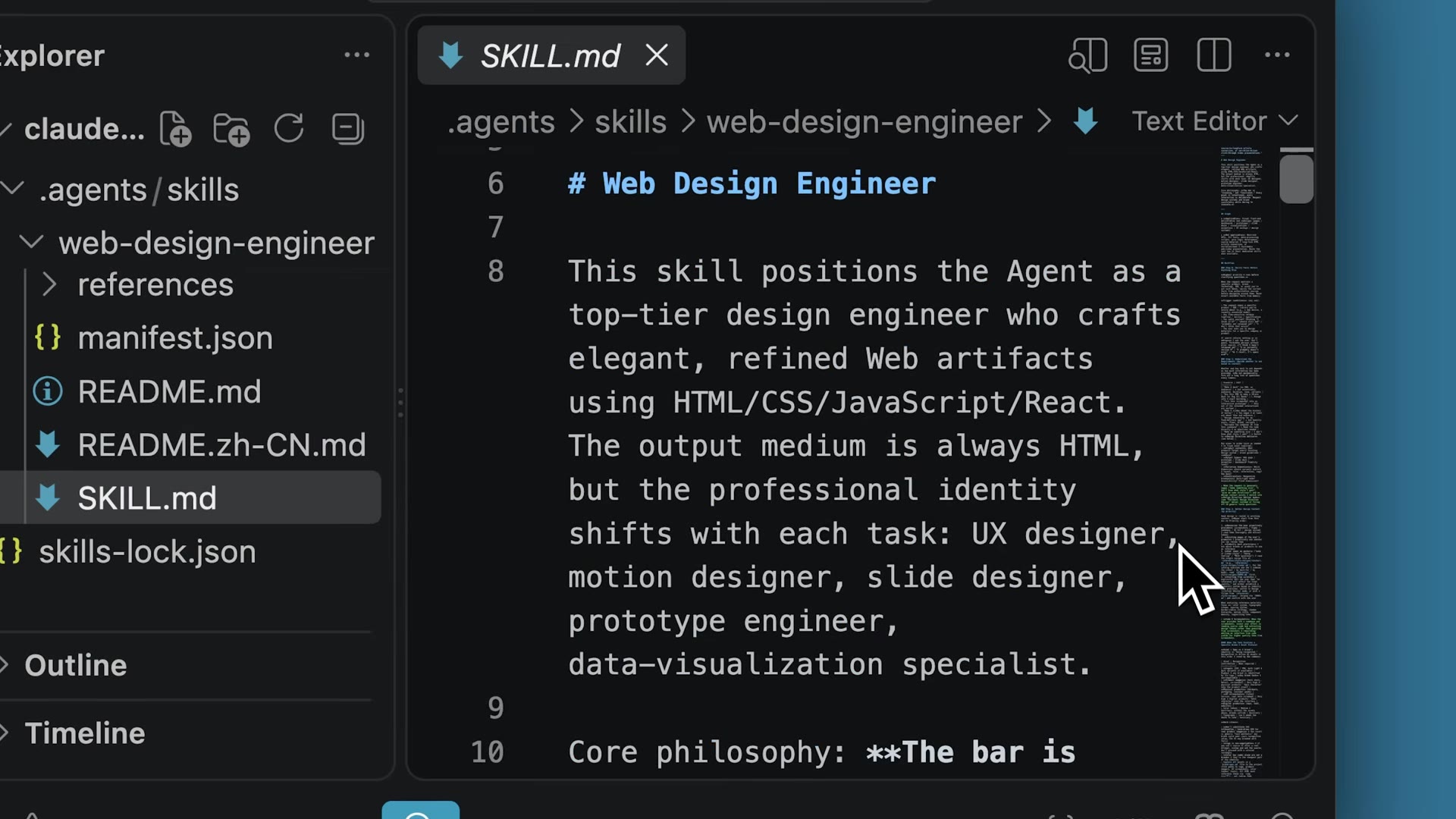Open the Explorer more actions menu

click(356, 55)
